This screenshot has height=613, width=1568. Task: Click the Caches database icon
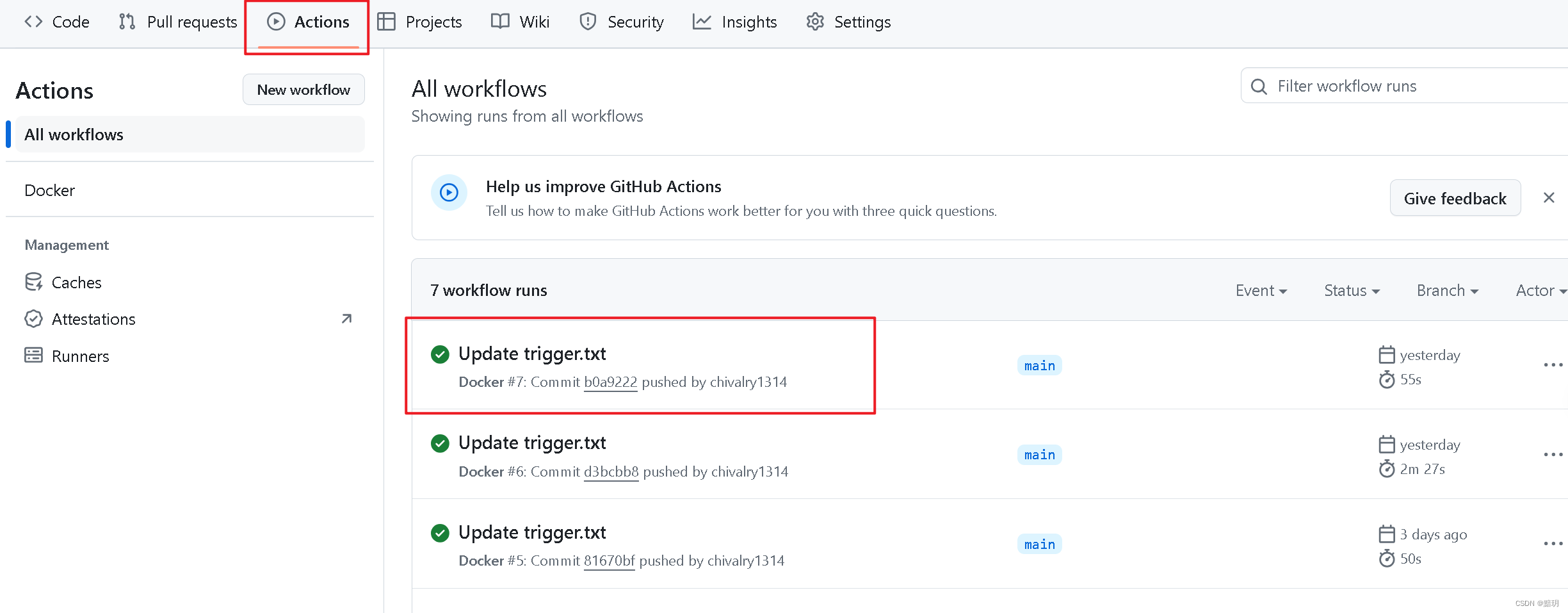pos(33,282)
